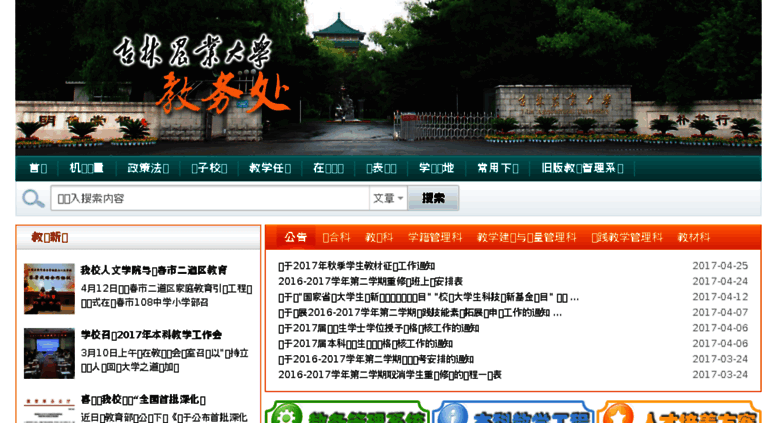Select the 公告 tab

click(295, 237)
